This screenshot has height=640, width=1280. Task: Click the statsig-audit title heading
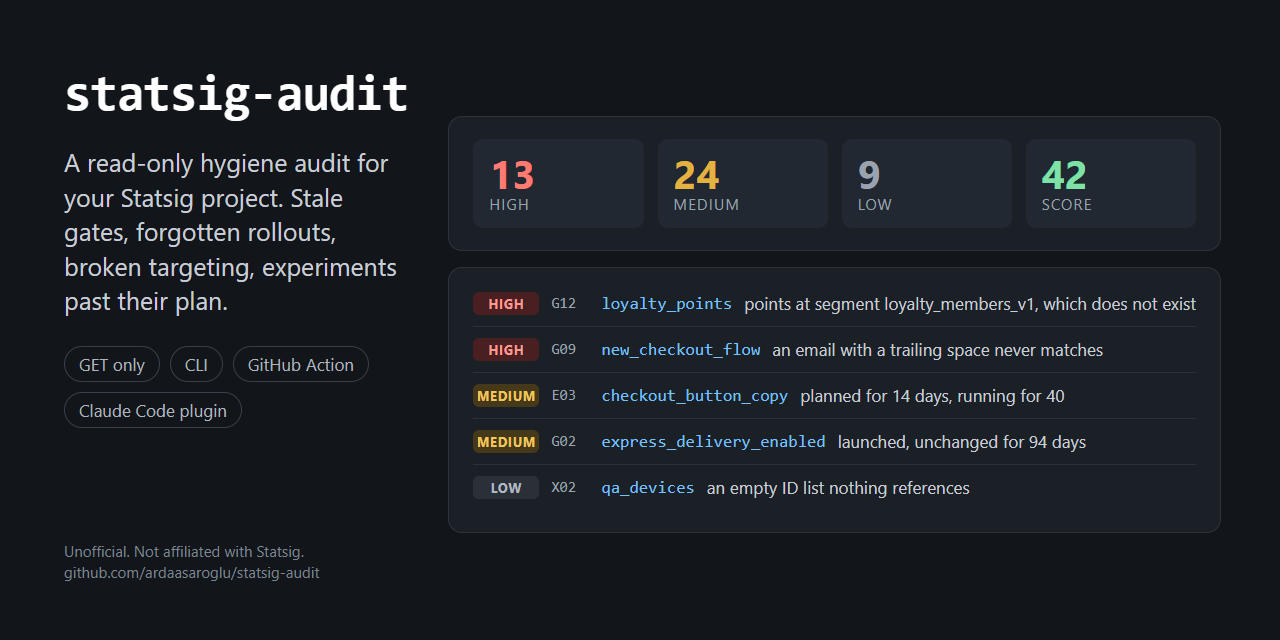pos(236,95)
